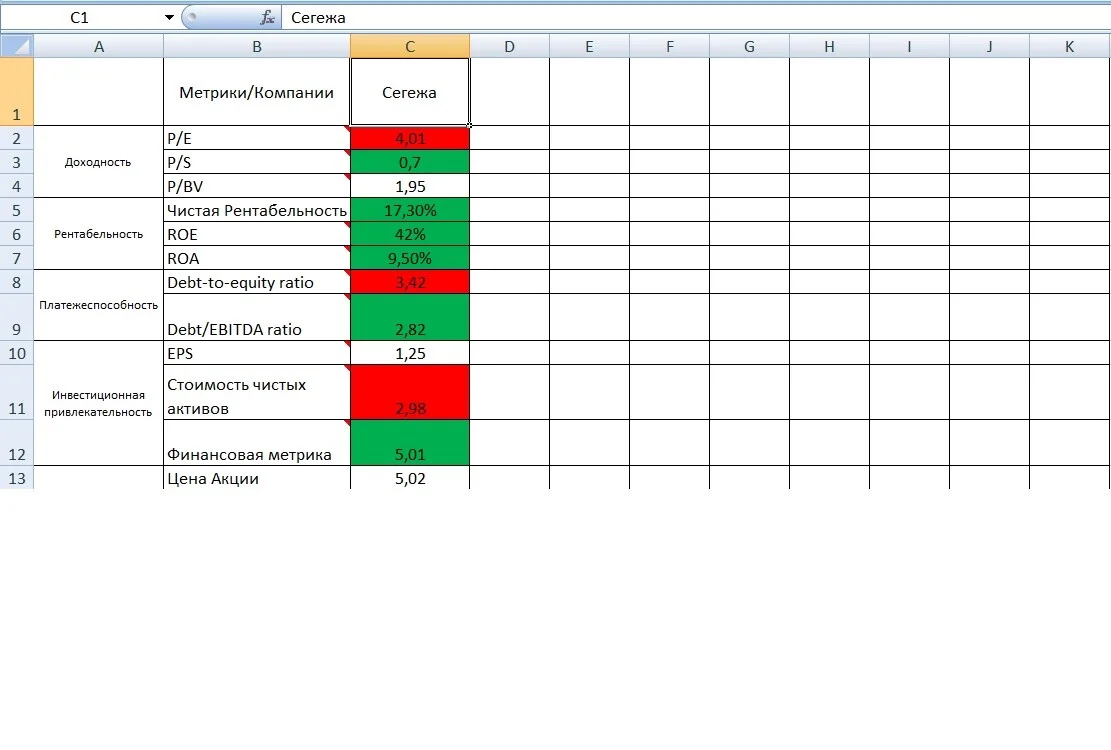
Task: Click the green 0,7 value cell
Action: tap(410, 162)
